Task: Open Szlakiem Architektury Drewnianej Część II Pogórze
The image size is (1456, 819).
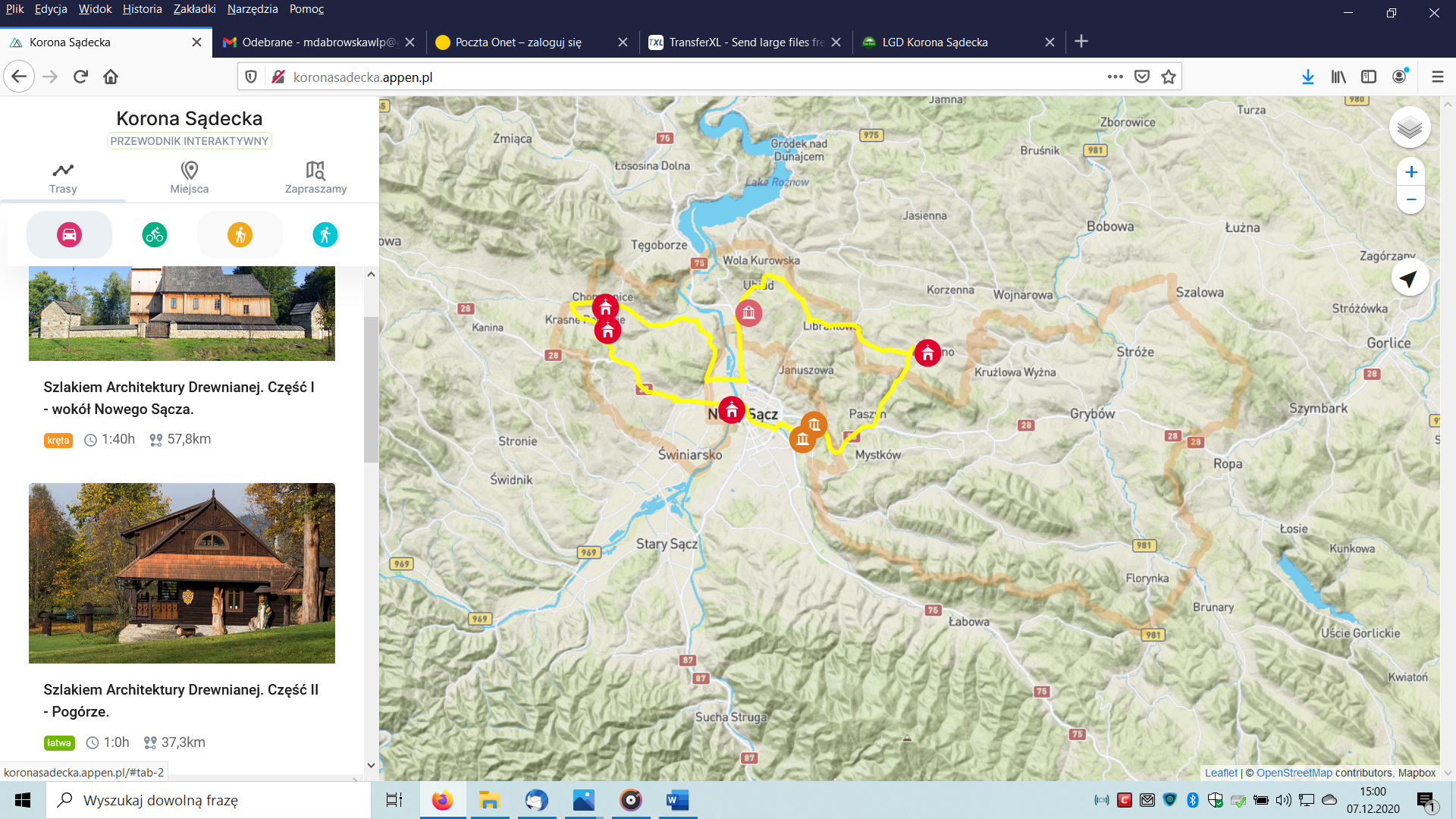Action: point(181,701)
